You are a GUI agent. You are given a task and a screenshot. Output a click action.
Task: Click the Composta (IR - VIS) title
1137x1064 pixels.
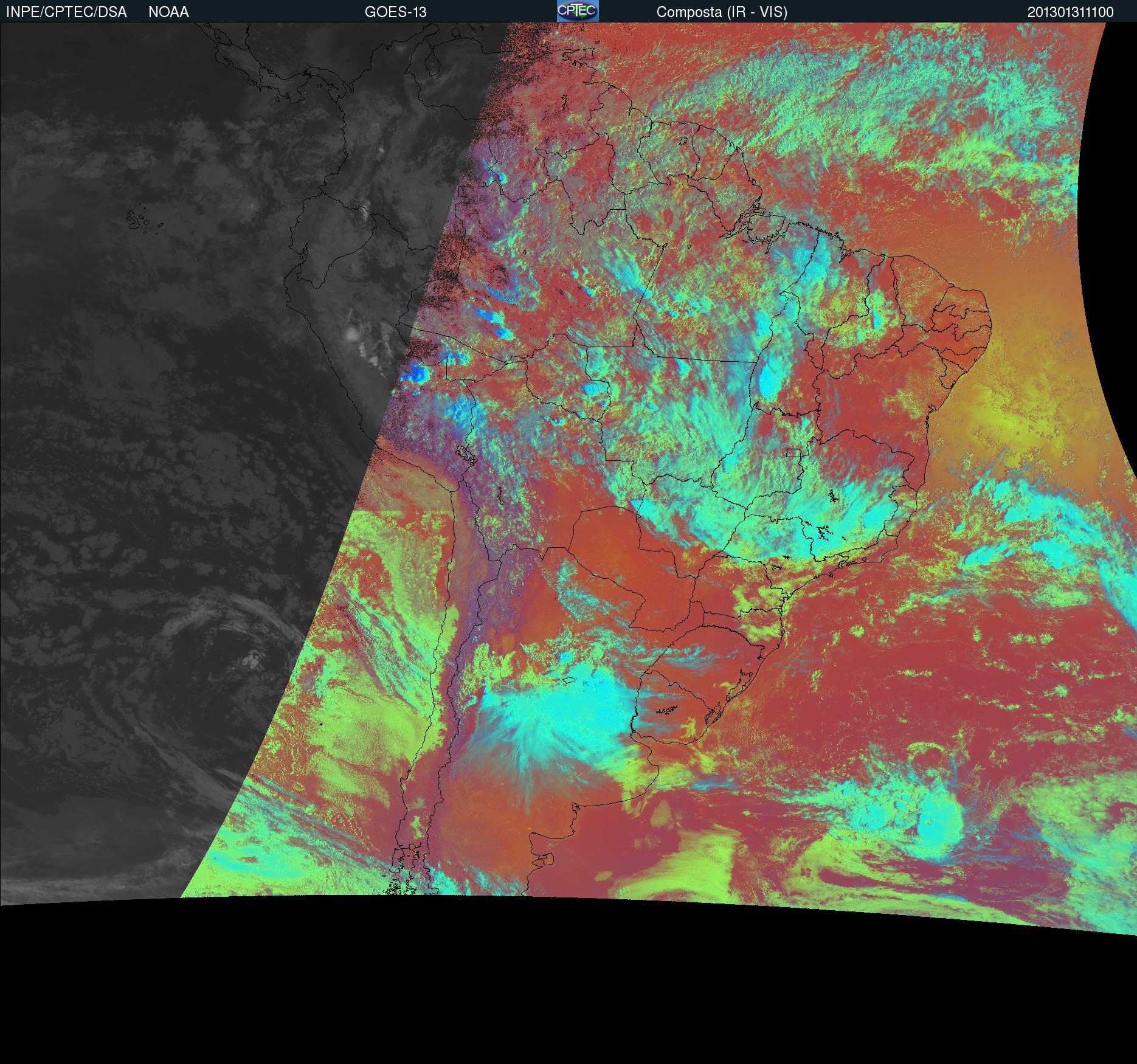coord(722,12)
